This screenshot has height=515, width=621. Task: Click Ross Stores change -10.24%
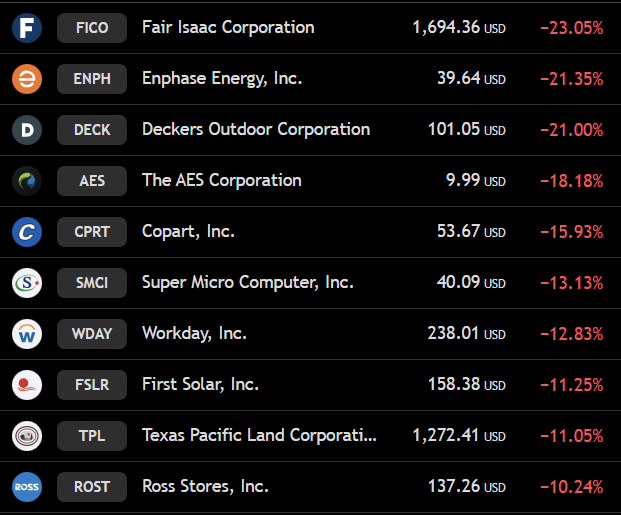click(x=572, y=487)
